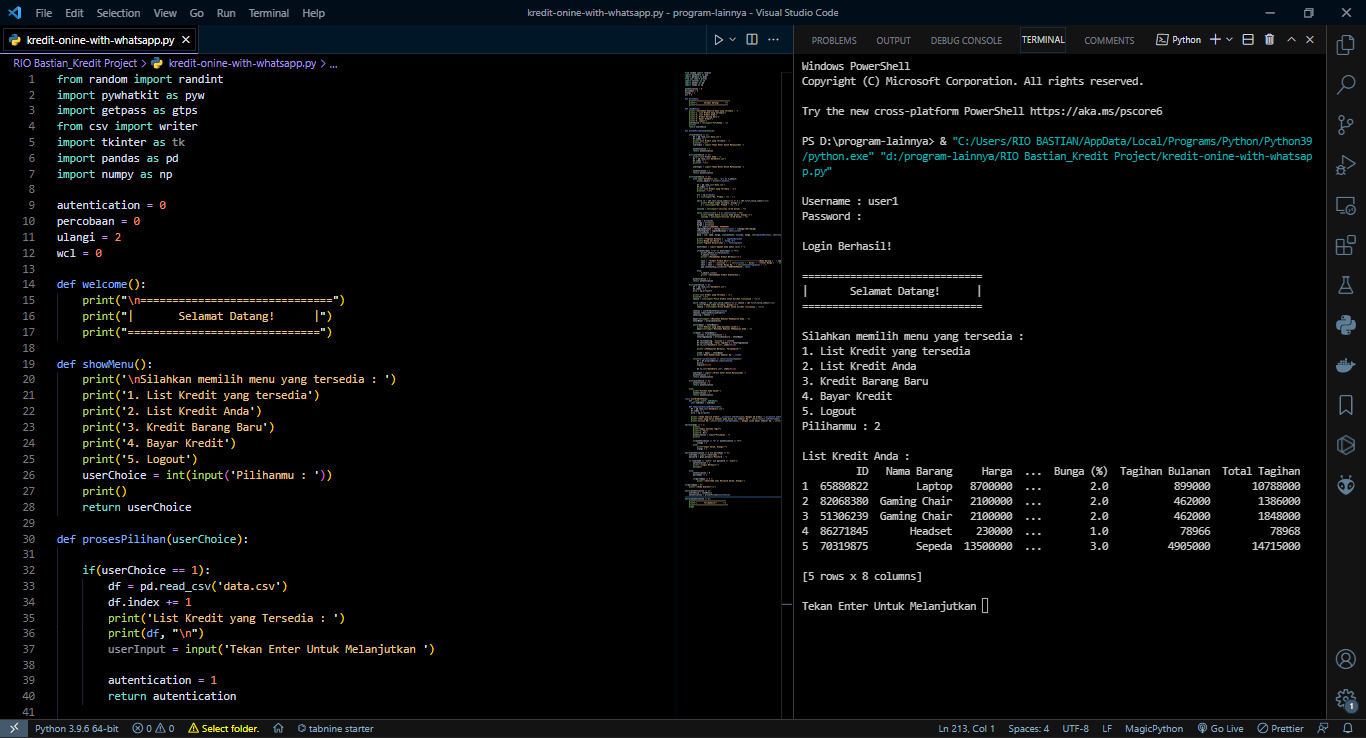
Task: Maximize terminal panel with the up chevron
Action: coord(1291,40)
